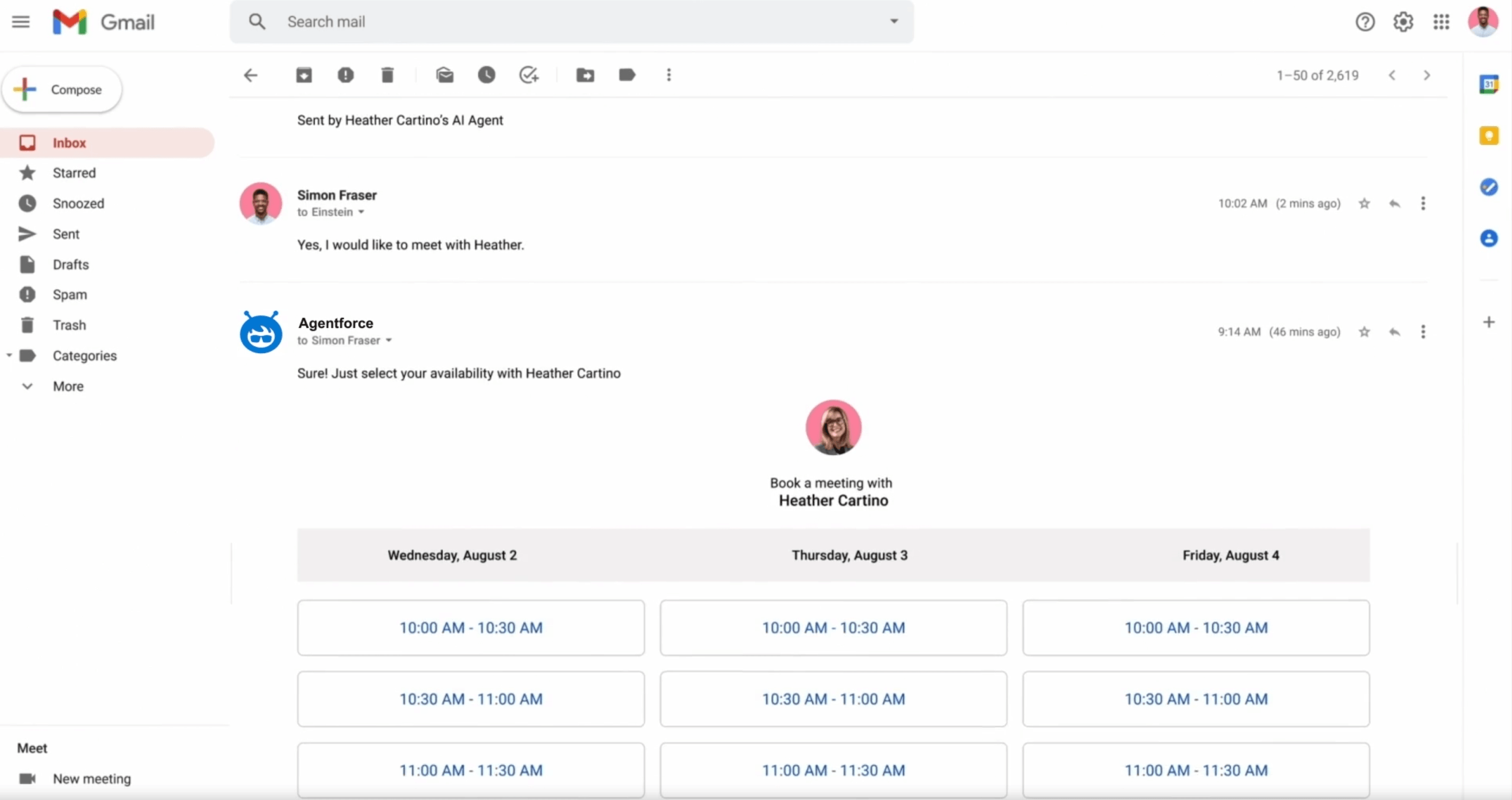Snooze the conversation using the clock icon
Viewport: 1512px width, 800px height.
[486, 75]
